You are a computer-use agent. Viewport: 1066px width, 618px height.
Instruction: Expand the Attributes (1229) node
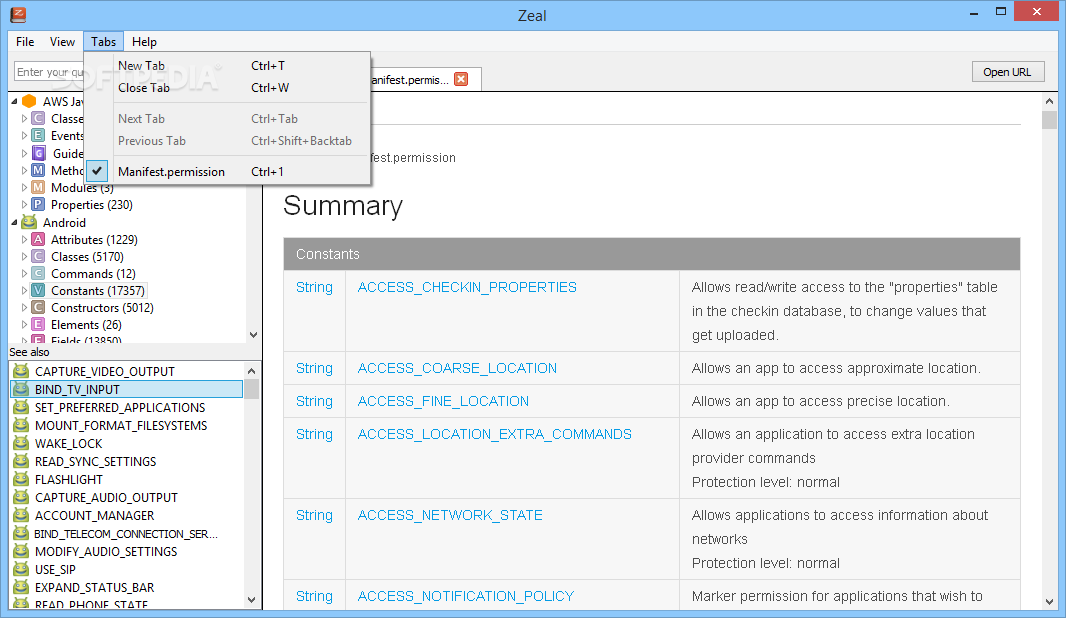point(24,239)
